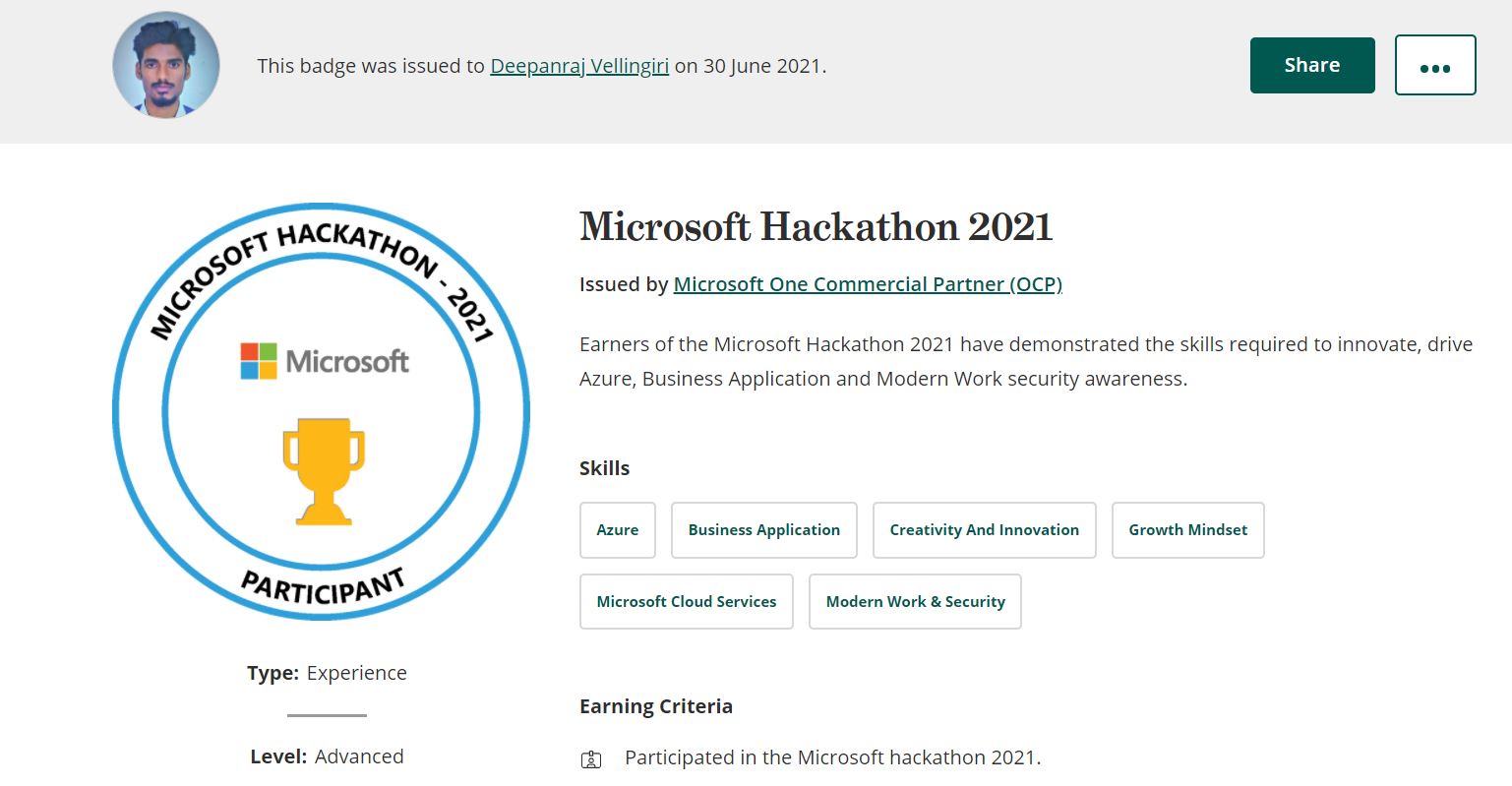Open the Creativity And Innovation skill tag
Image resolution: width=1512 pixels, height=786 pixels.
point(984,530)
